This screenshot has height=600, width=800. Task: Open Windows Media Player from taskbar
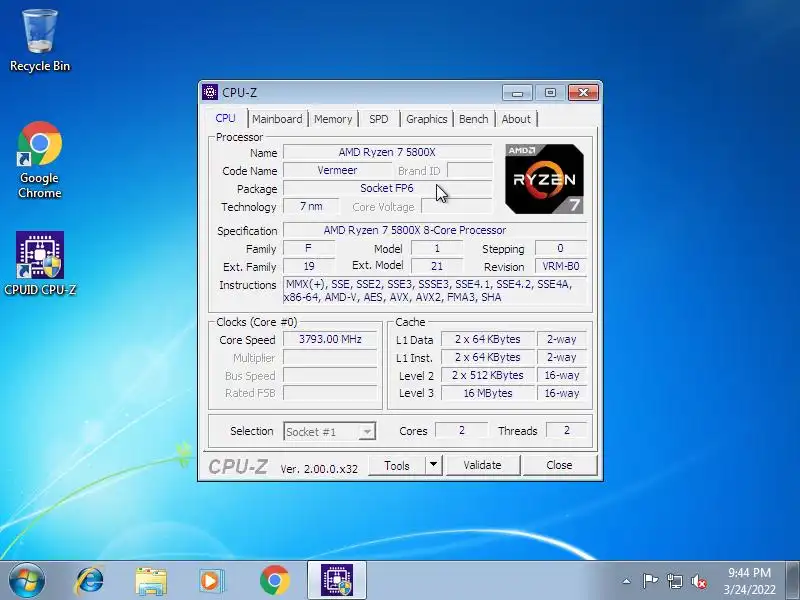tap(211, 581)
